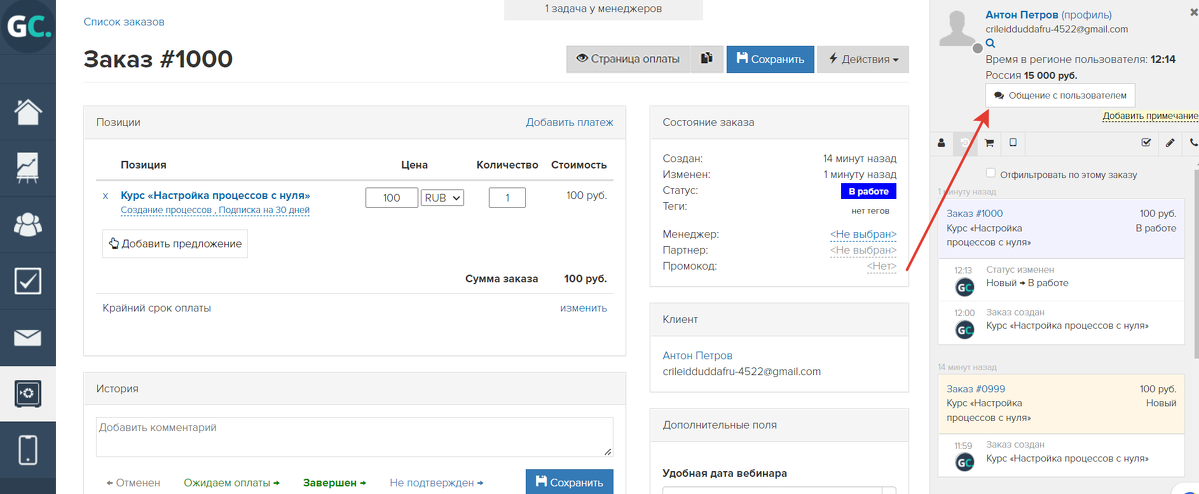This screenshot has width=1199, height=494.
Task: Click 'Создание процессов, Подписка на 30 дней' link
Action: [x=215, y=210]
